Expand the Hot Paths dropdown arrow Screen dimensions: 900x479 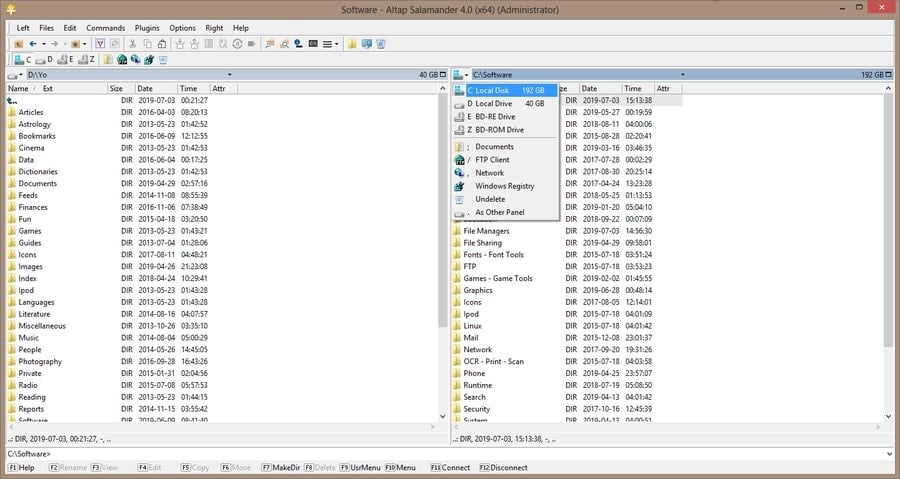click(85, 44)
